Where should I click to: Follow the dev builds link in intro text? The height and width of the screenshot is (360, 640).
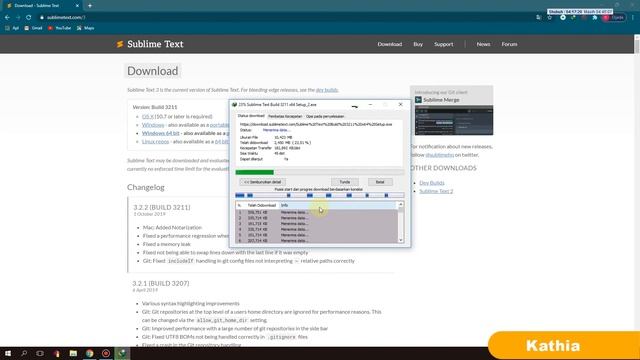click(327, 90)
